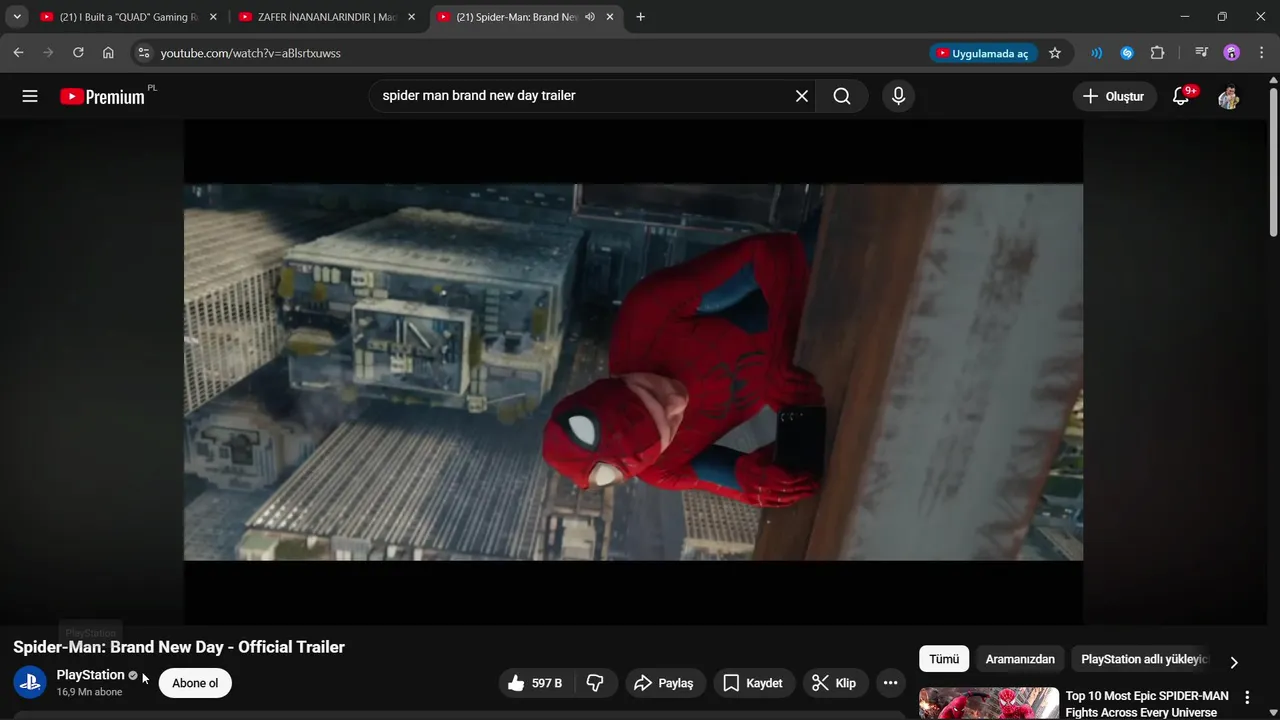Screen dimensions: 1280x720
Task: Like the video with thumbs up
Action: coord(536,683)
